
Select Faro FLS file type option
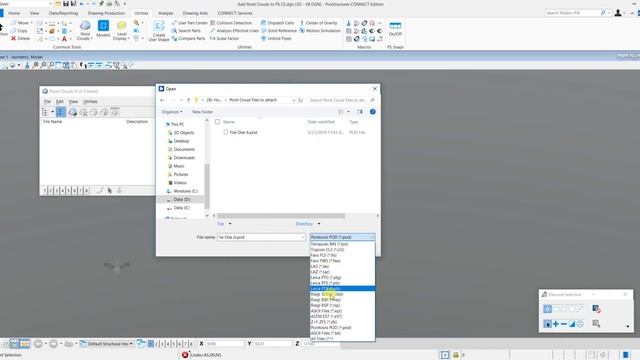342,255
